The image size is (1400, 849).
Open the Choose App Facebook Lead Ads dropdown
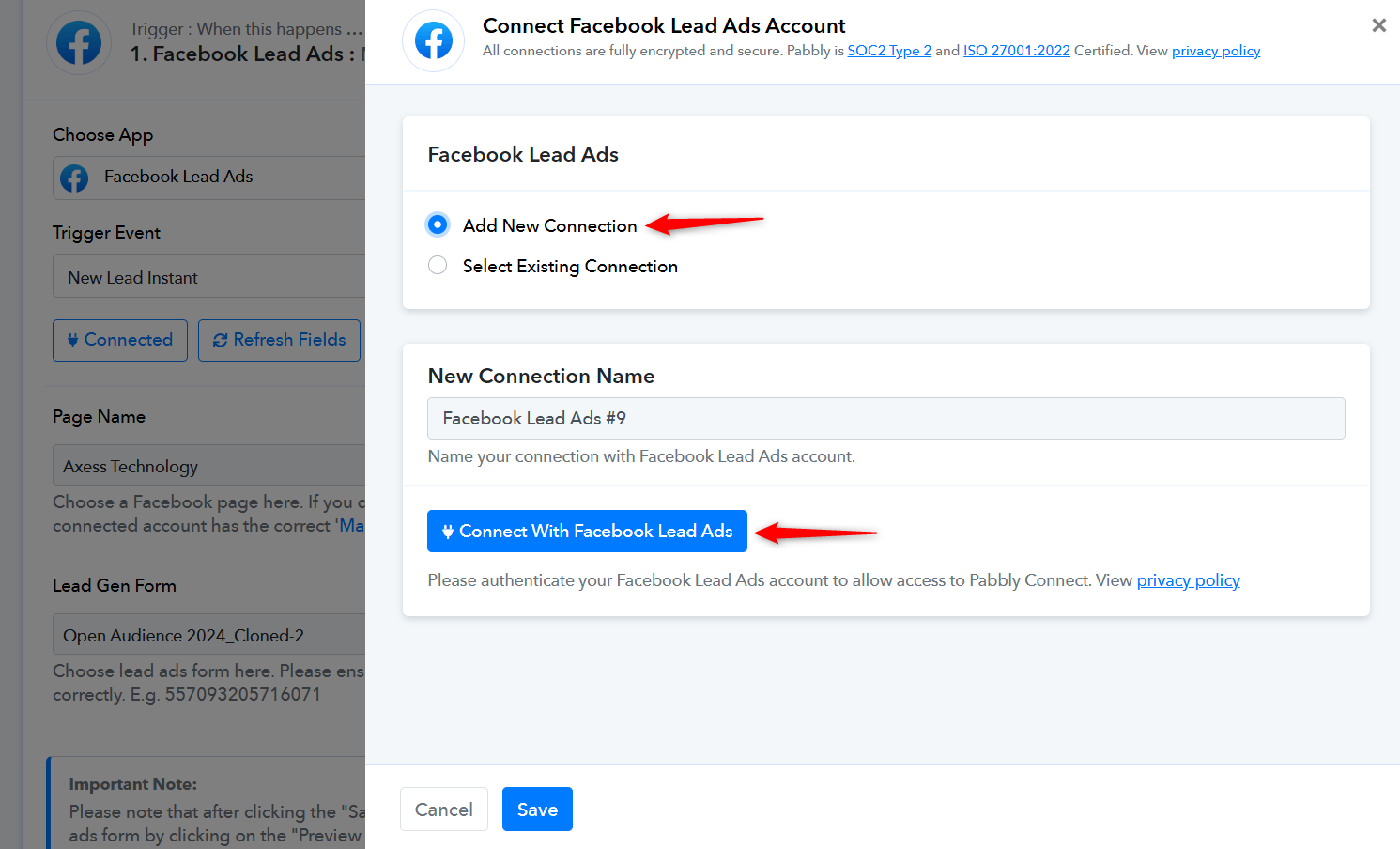[x=209, y=178]
